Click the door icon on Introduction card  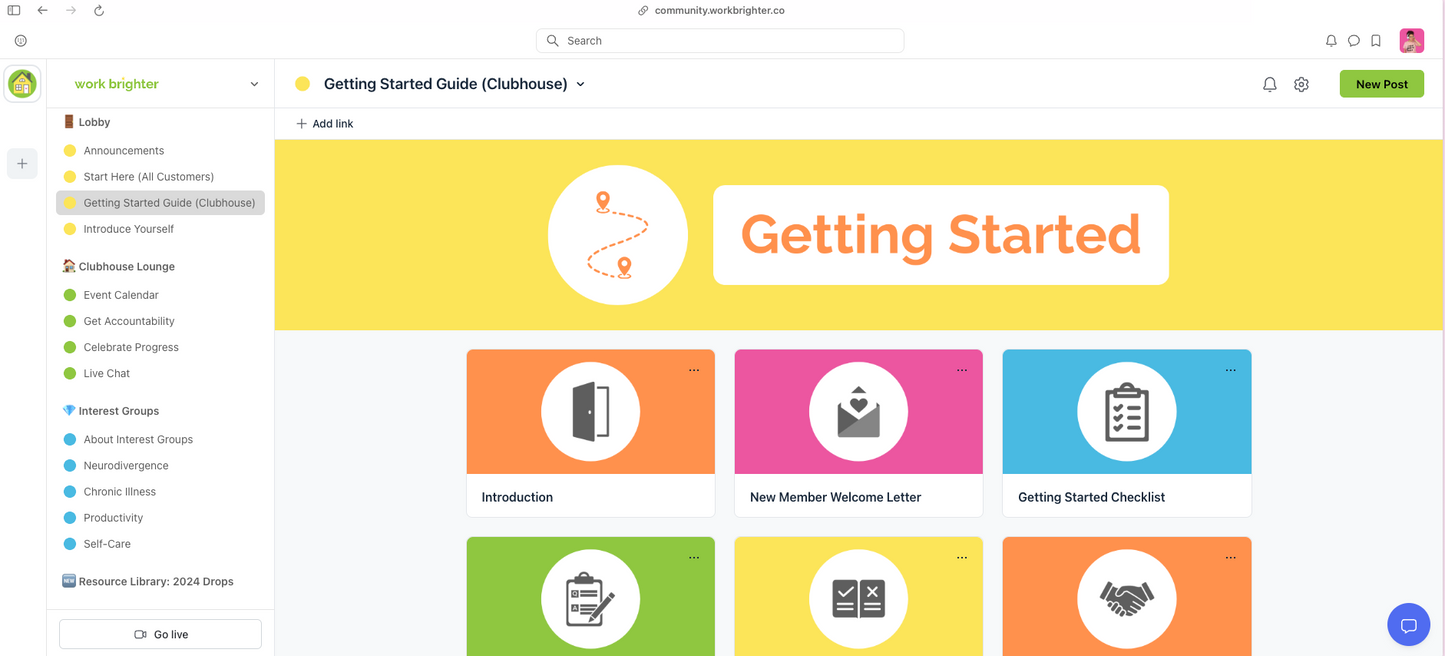click(x=591, y=412)
